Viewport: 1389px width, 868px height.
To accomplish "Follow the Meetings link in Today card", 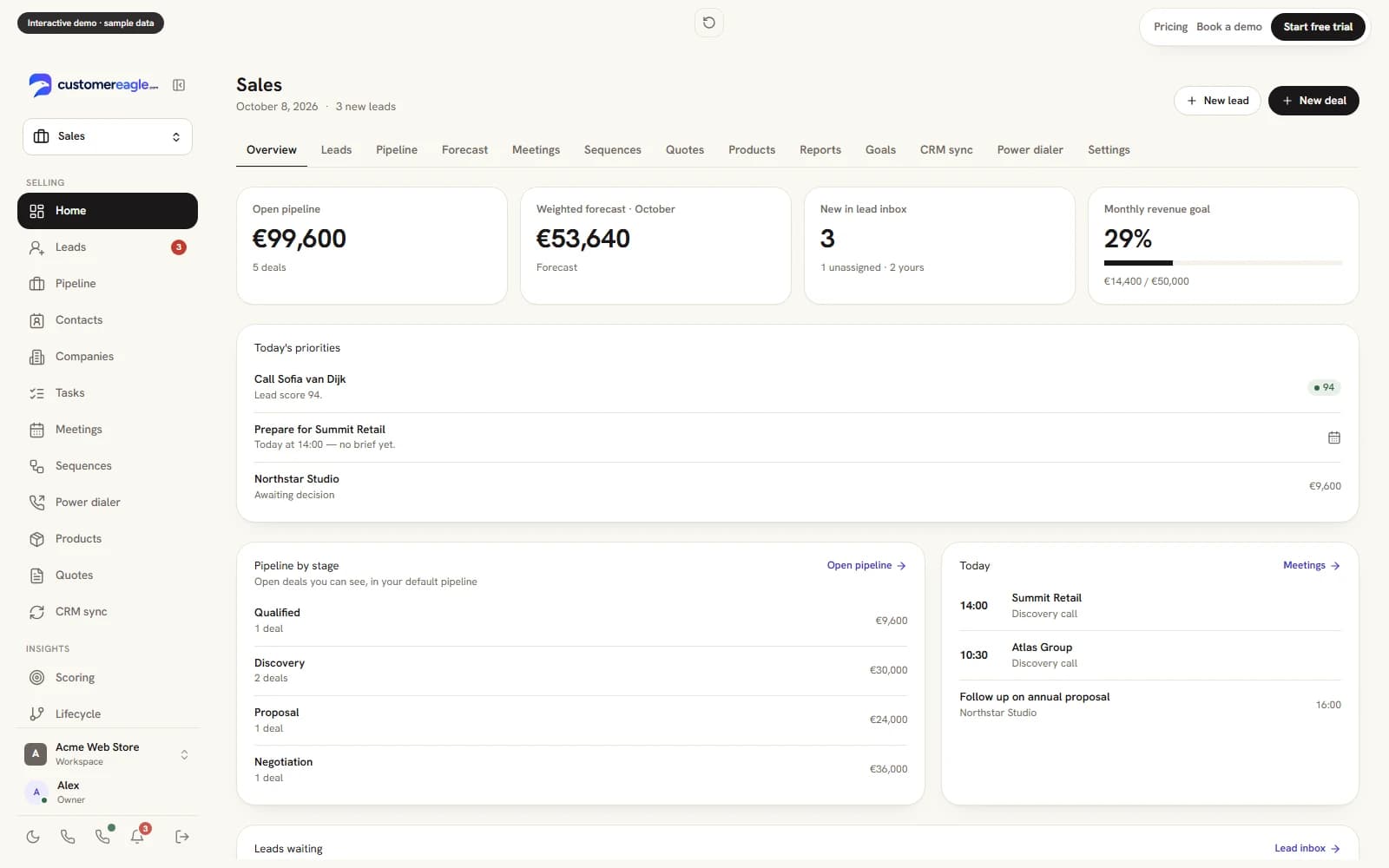I will pyautogui.click(x=1312, y=565).
